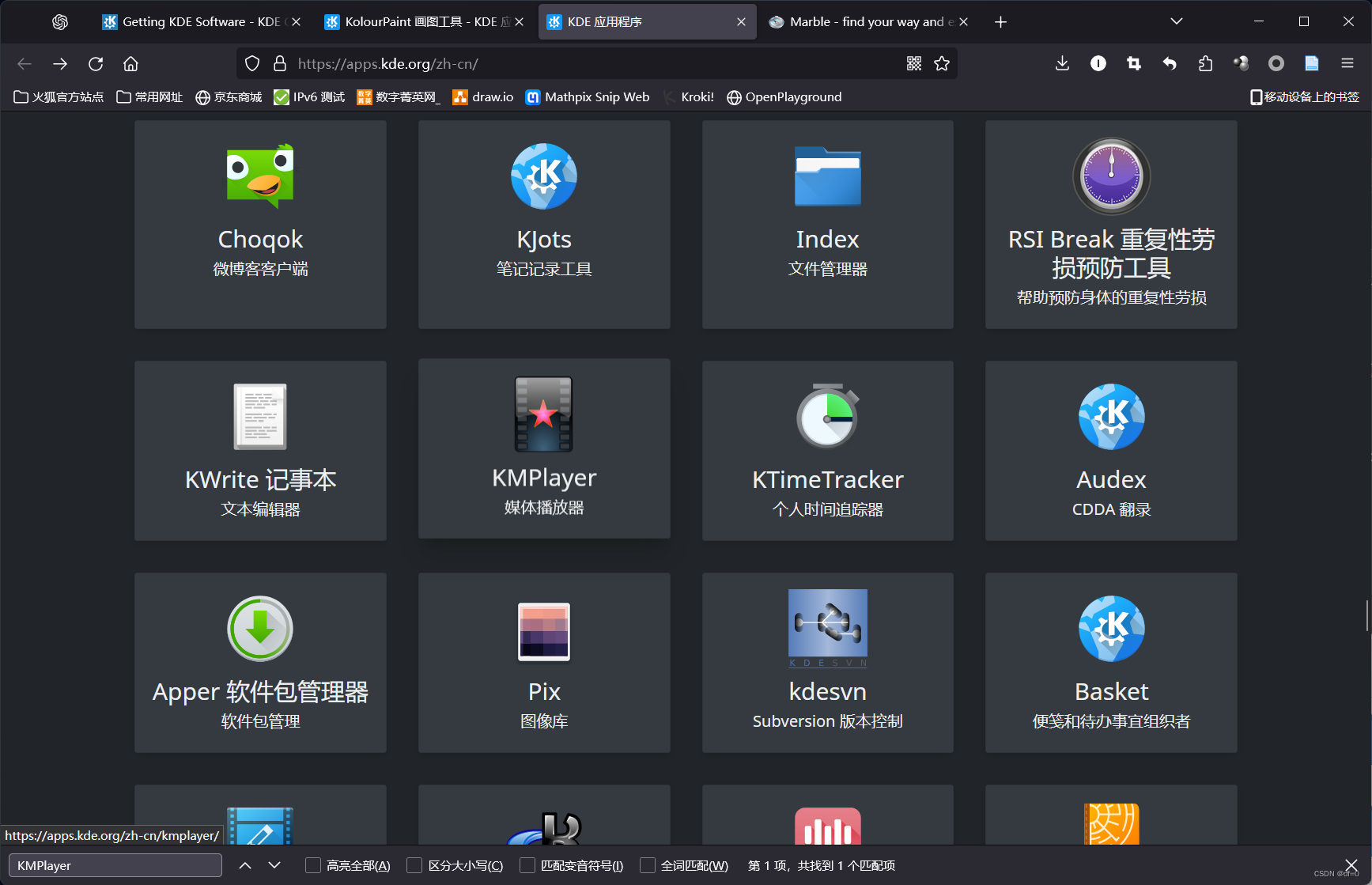Open the tab list chevron dropdown

pyautogui.click(x=1176, y=21)
